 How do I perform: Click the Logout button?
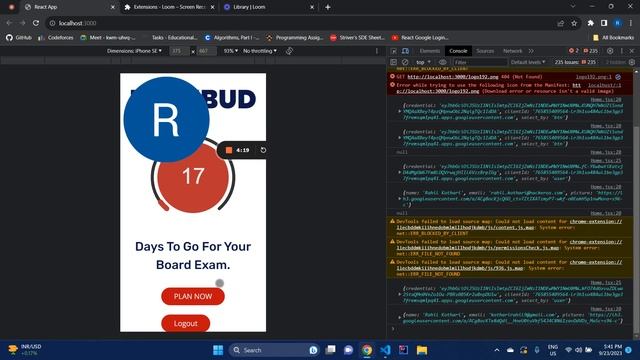click(186, 323)
